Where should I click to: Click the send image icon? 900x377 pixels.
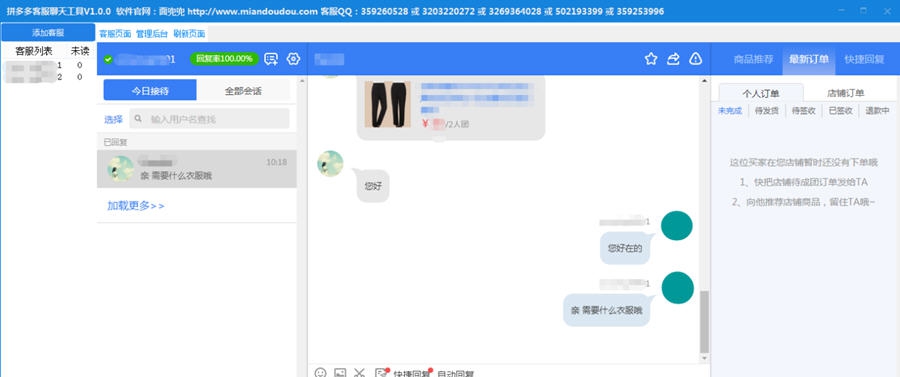tap(340, 374)
